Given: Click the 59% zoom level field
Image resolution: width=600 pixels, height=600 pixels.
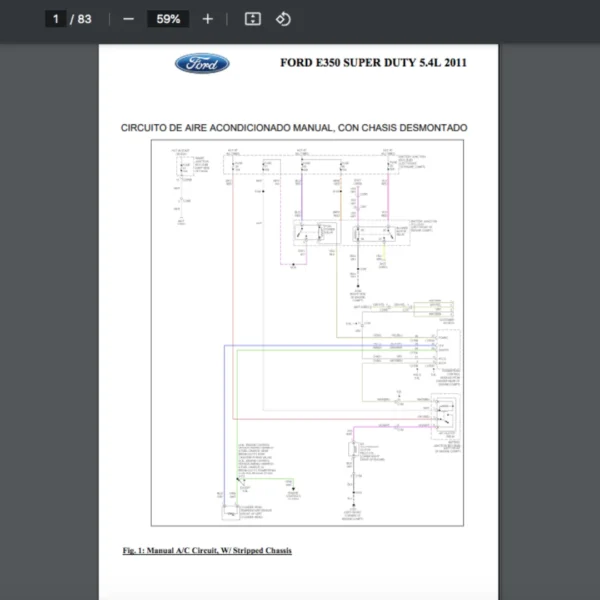Looking at the screenshot, I should (x=168, y=19).
